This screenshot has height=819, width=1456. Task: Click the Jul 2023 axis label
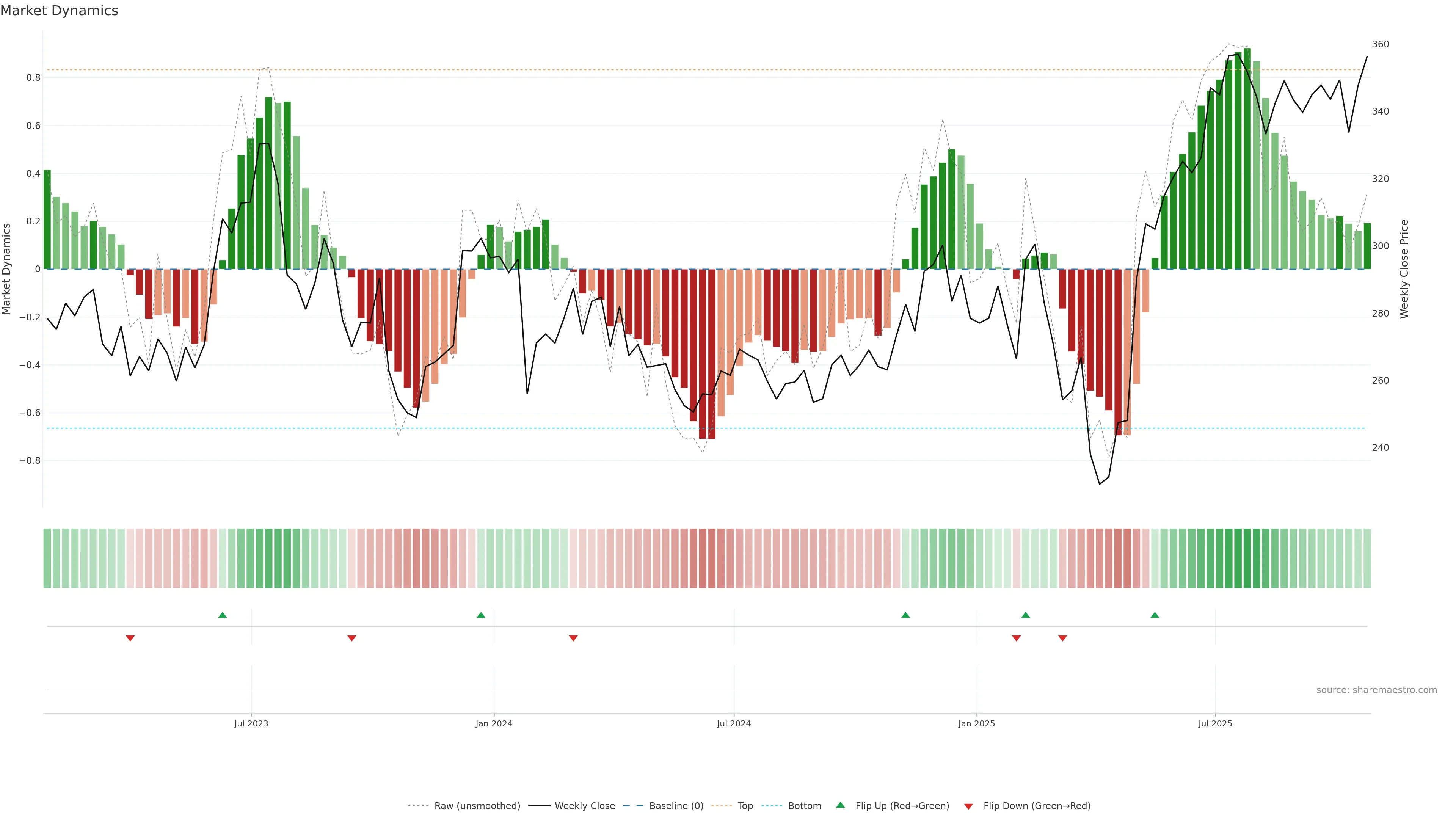(x=251, y=723)
